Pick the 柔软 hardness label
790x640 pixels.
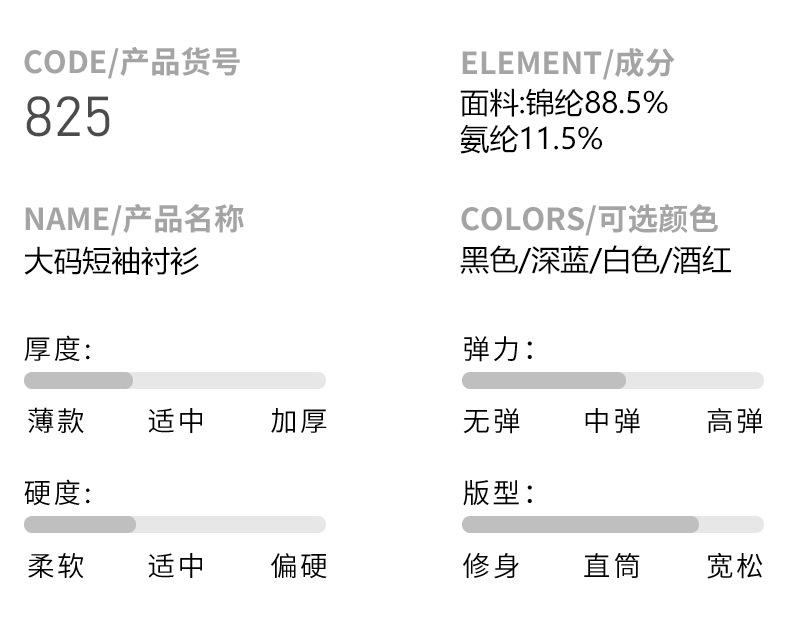[x=56, y=566]
